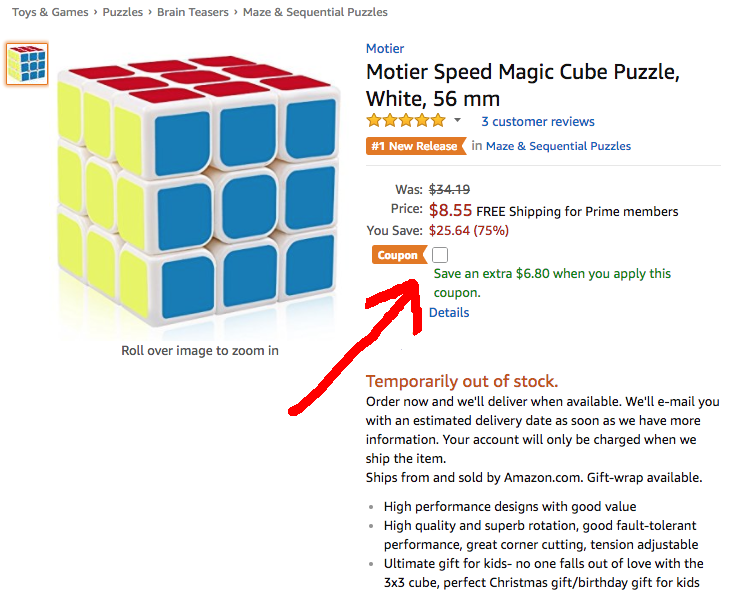Open the 3 customer reviews link
733x603 pixels.
[538, 122]
